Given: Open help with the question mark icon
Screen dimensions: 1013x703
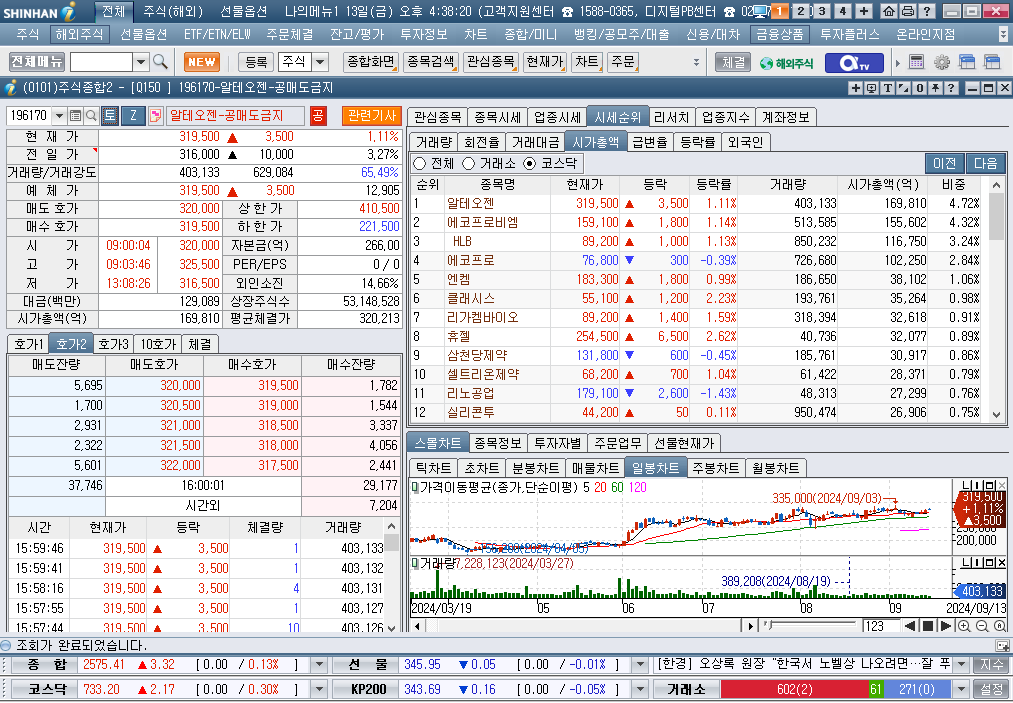Looking at the screenshot, I should coord(926,11).
